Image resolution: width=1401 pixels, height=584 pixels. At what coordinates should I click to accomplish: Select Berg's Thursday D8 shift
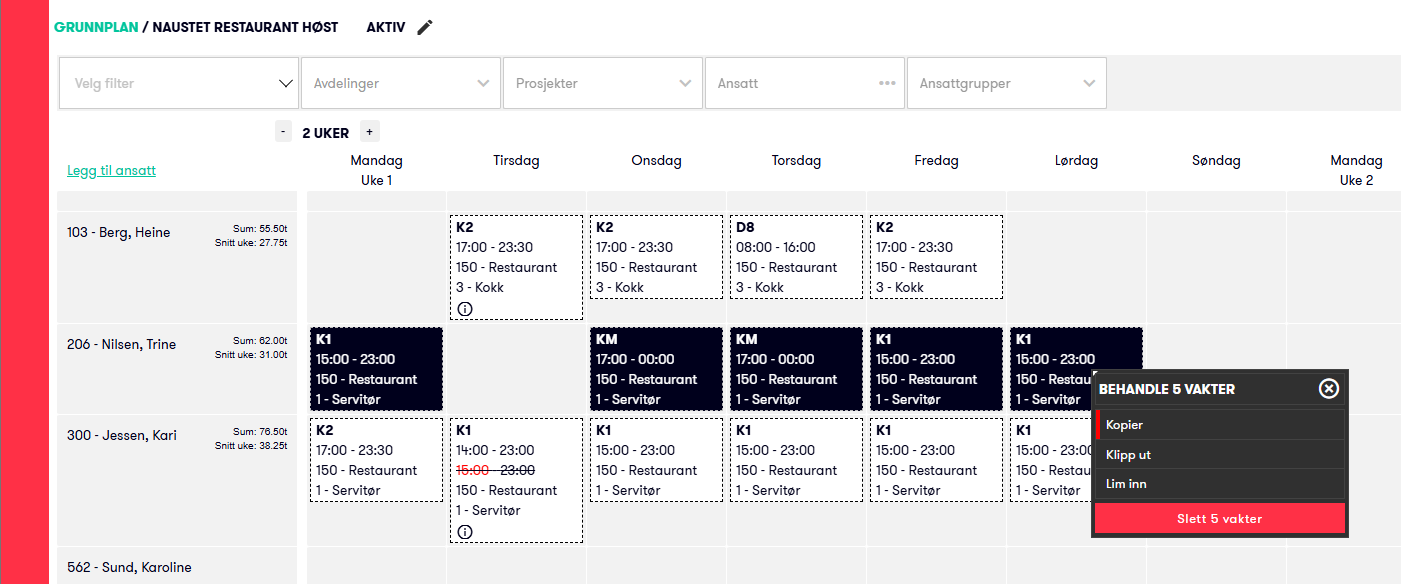point(796,257)
